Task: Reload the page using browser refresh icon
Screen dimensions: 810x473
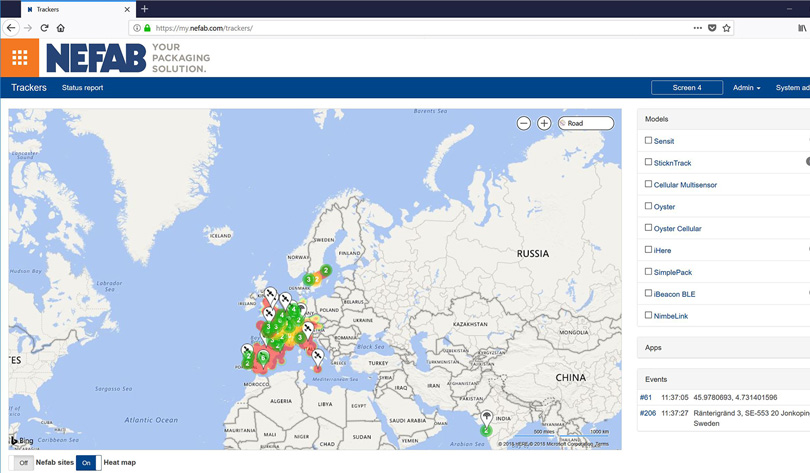Action: pos(44,28)
